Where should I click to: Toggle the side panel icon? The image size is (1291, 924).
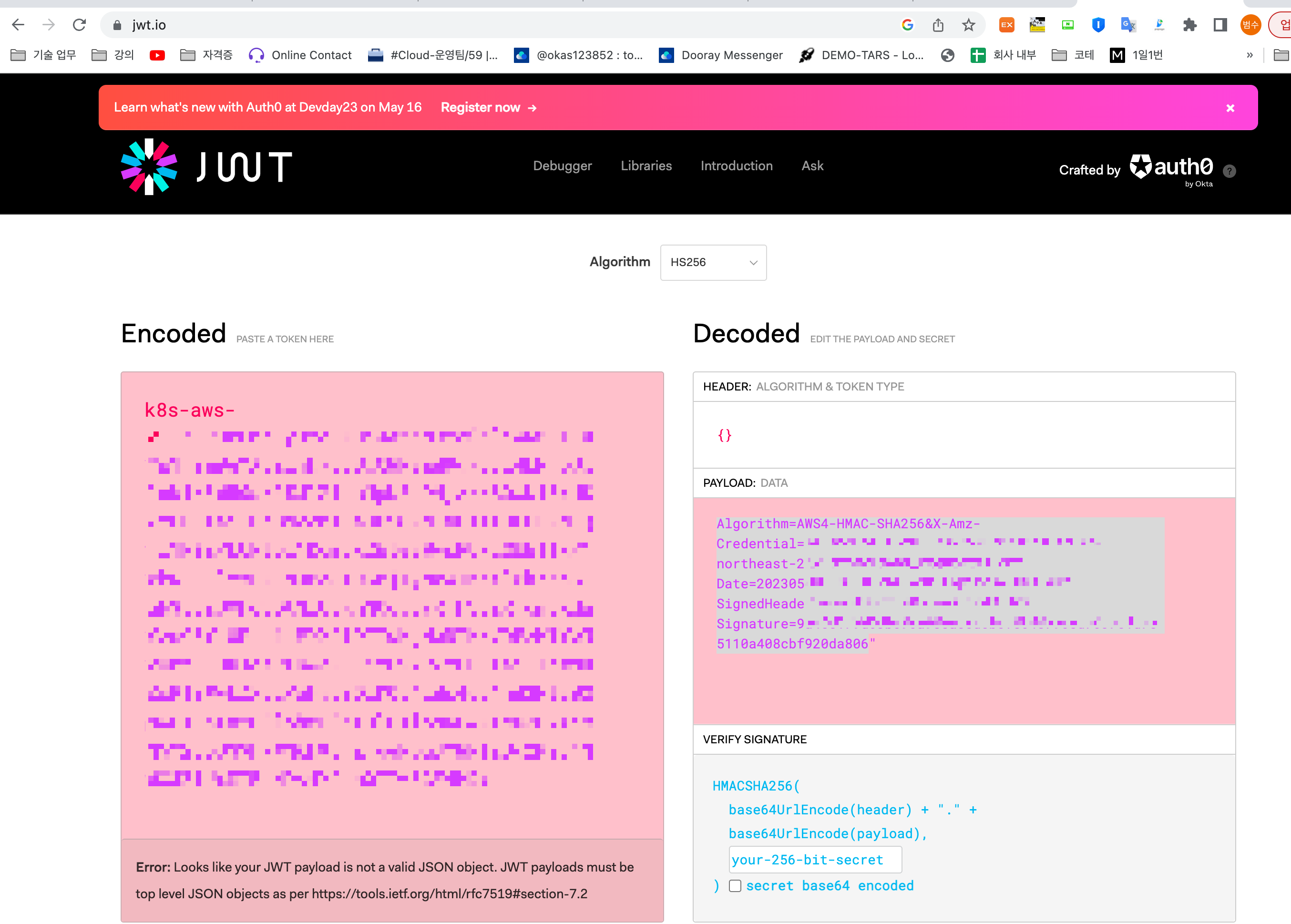pyautogui.click(x=1220, y=24)
